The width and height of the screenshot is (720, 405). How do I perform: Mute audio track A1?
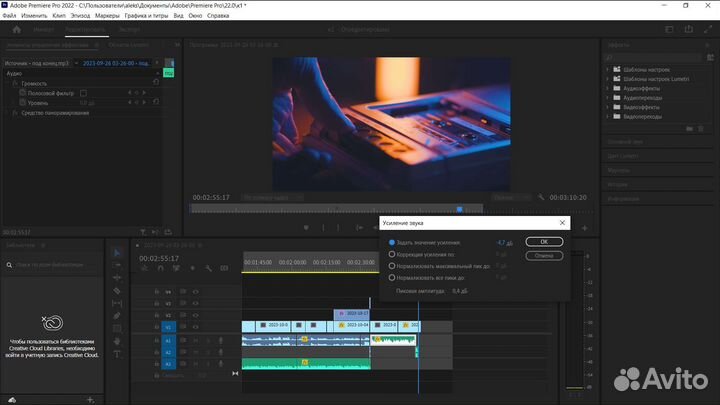196,341
